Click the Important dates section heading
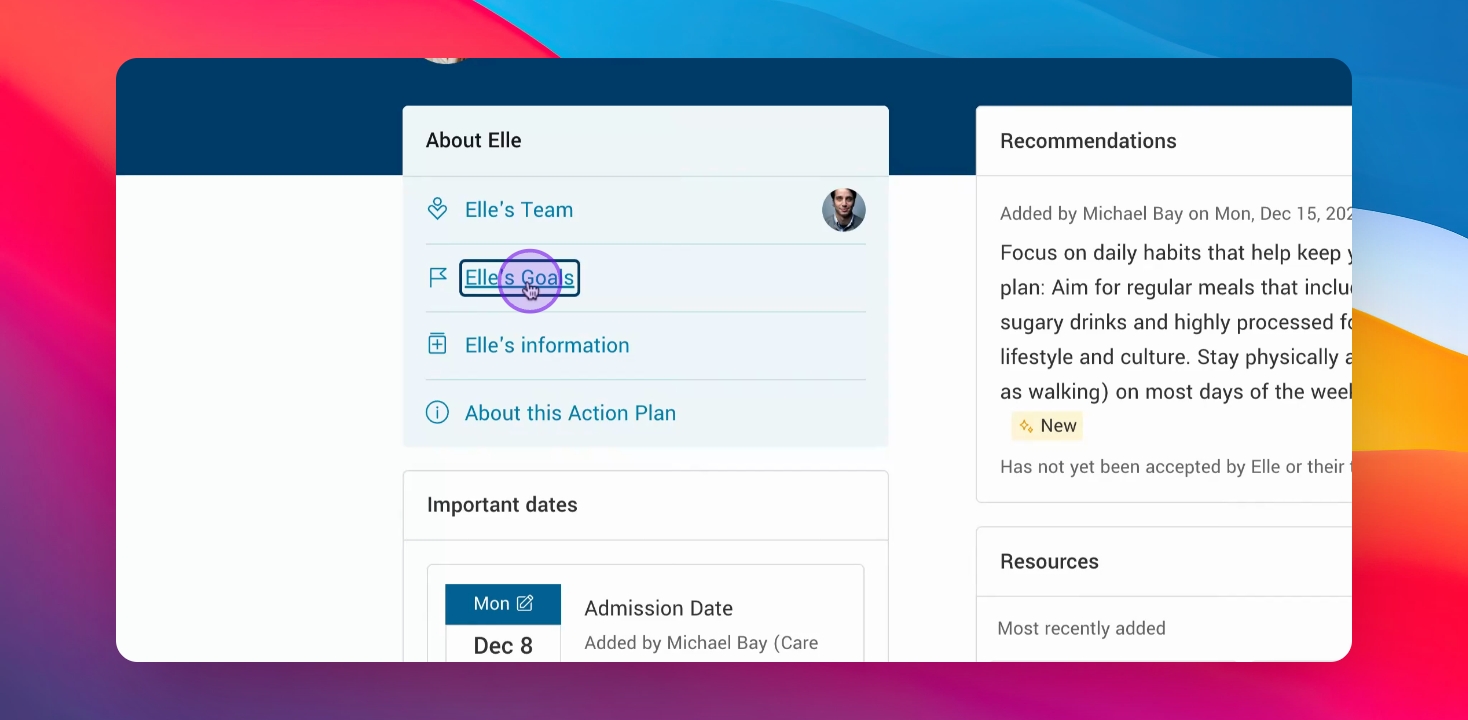1468x720 pixels. [502, 505]
